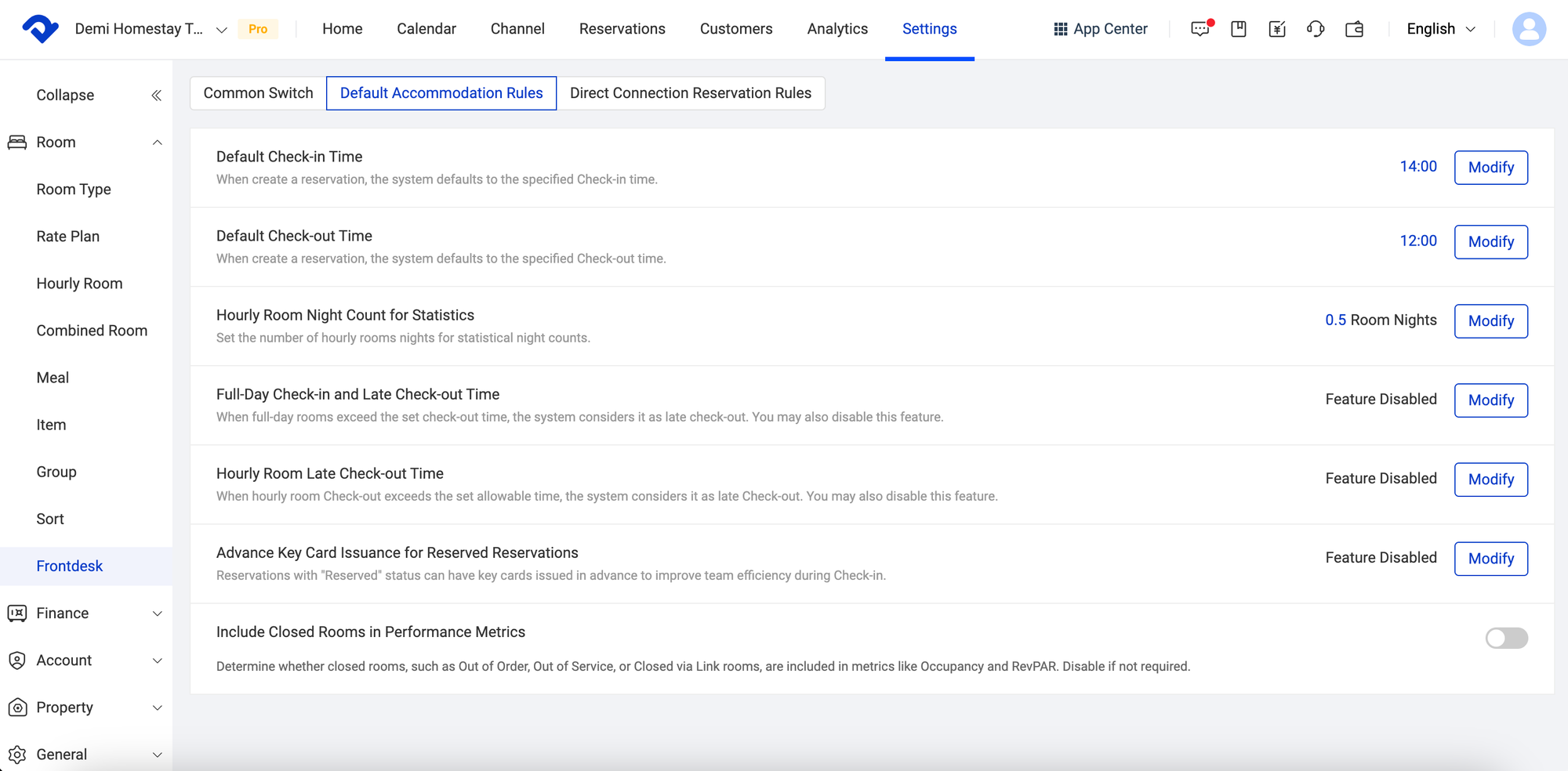The height and width of the screenshot is (771, 1568).
Task: Open the wallet icon in the header
Action: 1355,29
